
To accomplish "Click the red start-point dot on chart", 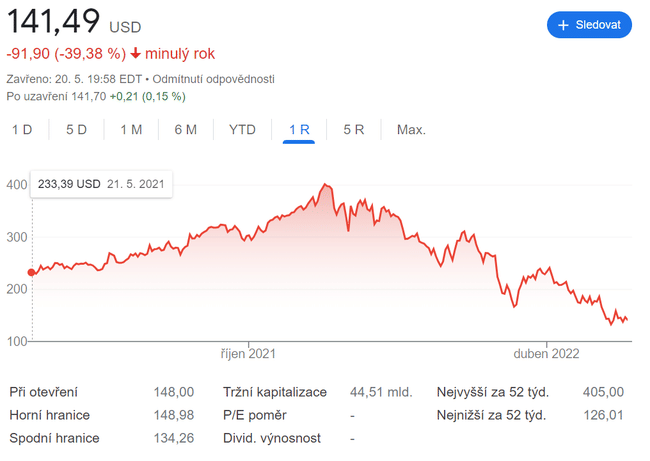I will pyautogui.click(x=32, y=272).
